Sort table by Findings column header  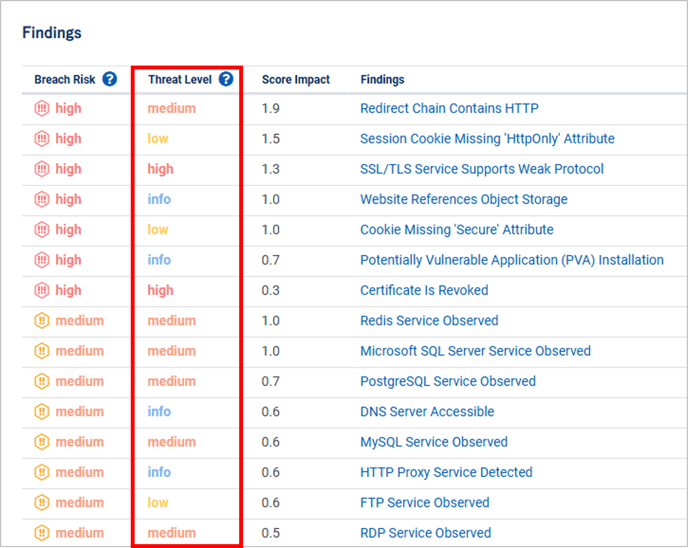(382, 80)
